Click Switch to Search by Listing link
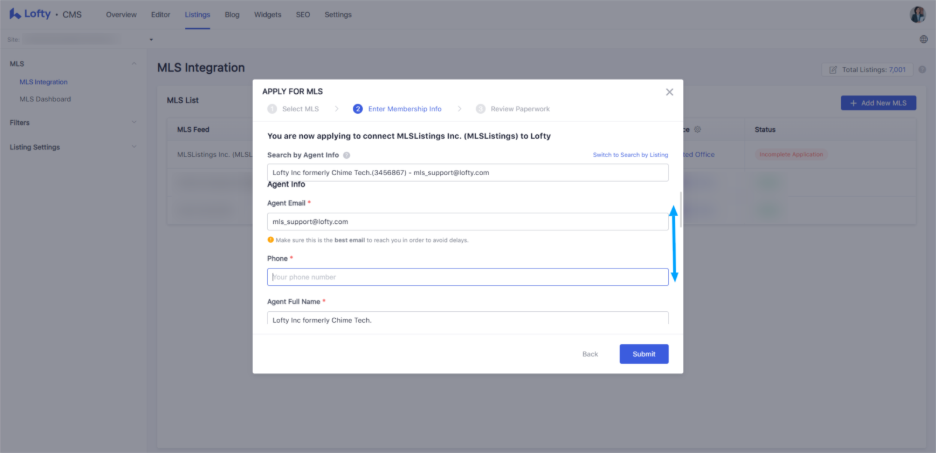 630,156
